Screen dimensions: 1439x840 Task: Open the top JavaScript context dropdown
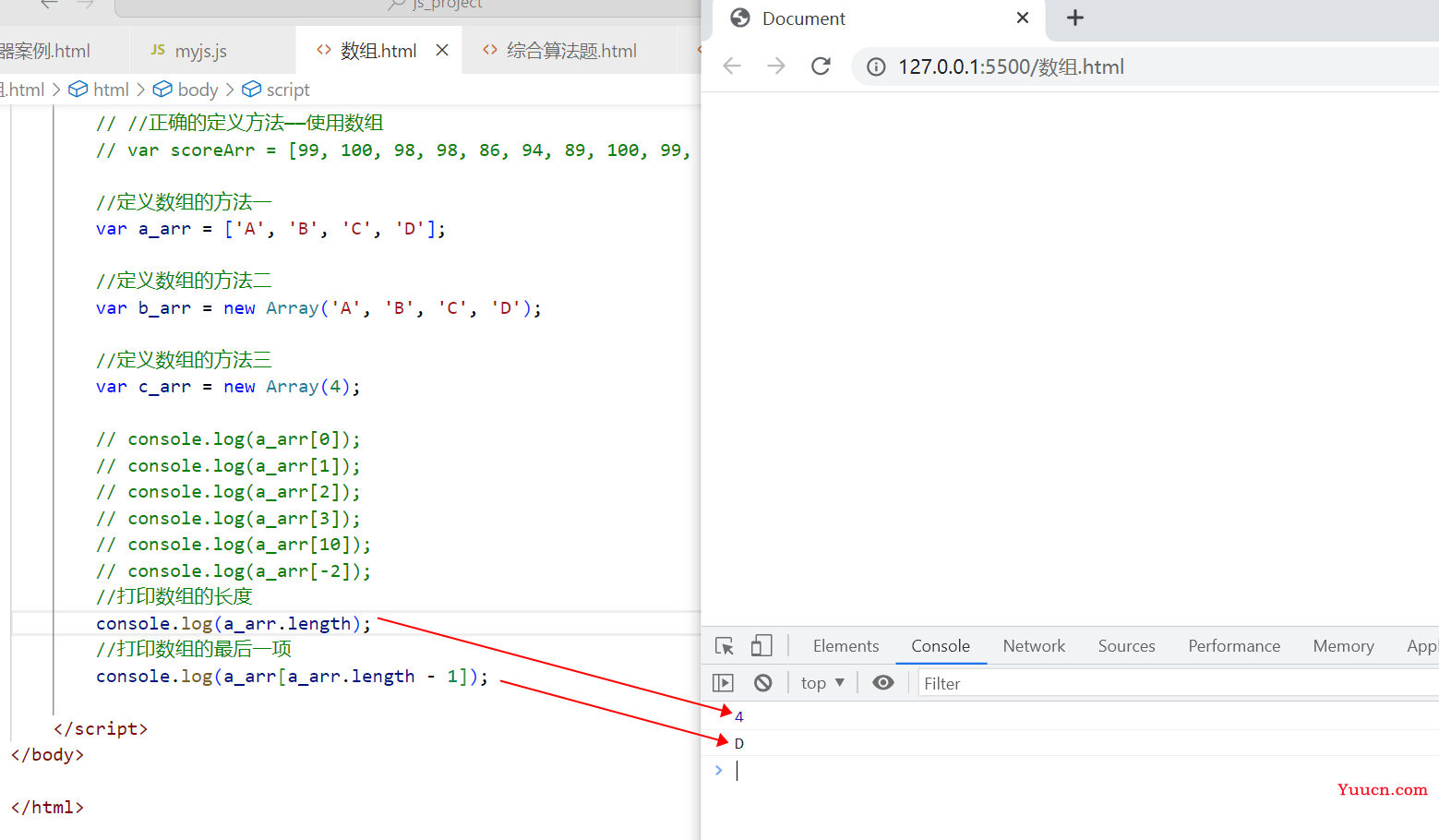(x=822, y=683)
